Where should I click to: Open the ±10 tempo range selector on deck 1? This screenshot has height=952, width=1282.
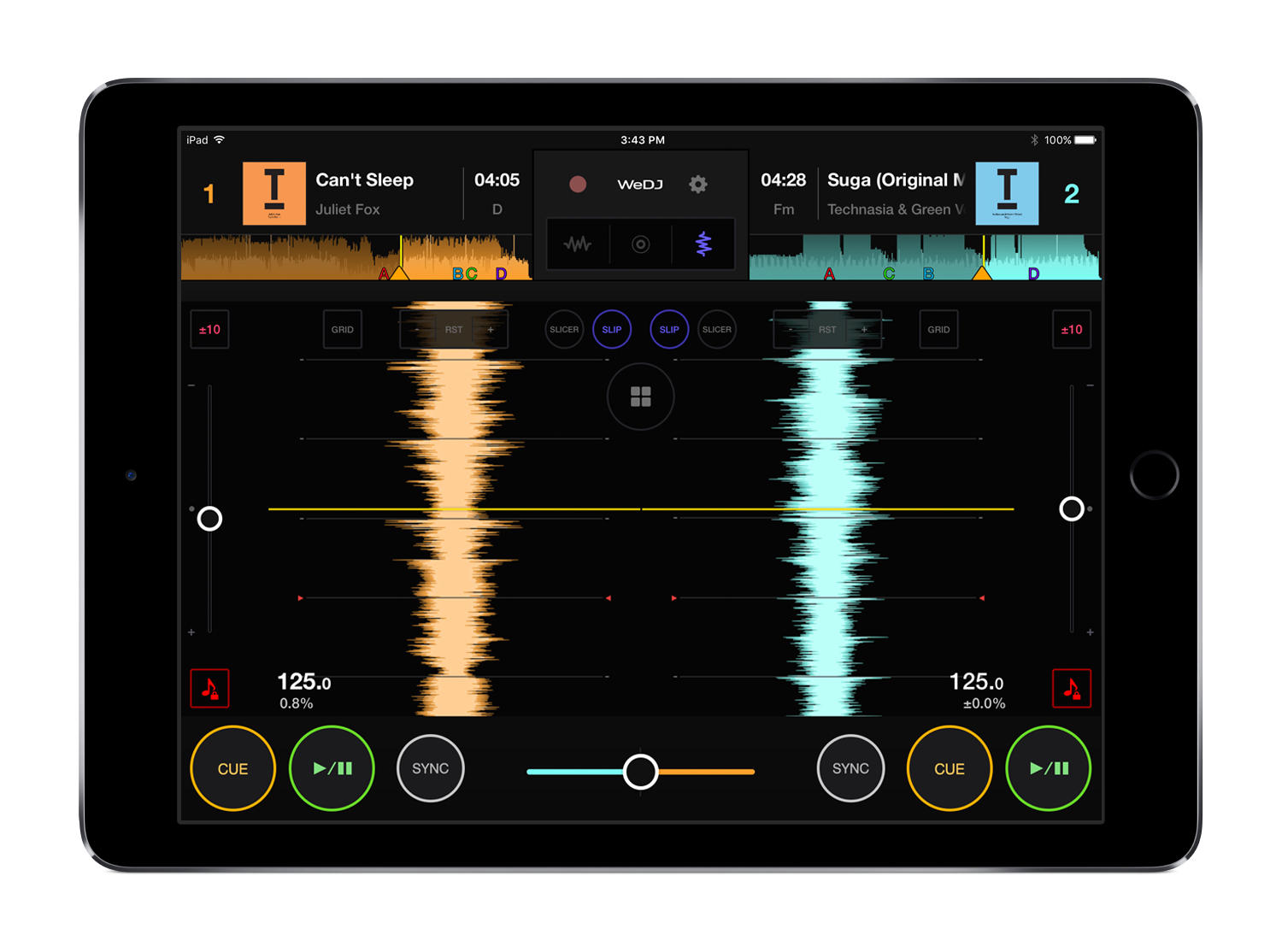(x=209, y=329)
